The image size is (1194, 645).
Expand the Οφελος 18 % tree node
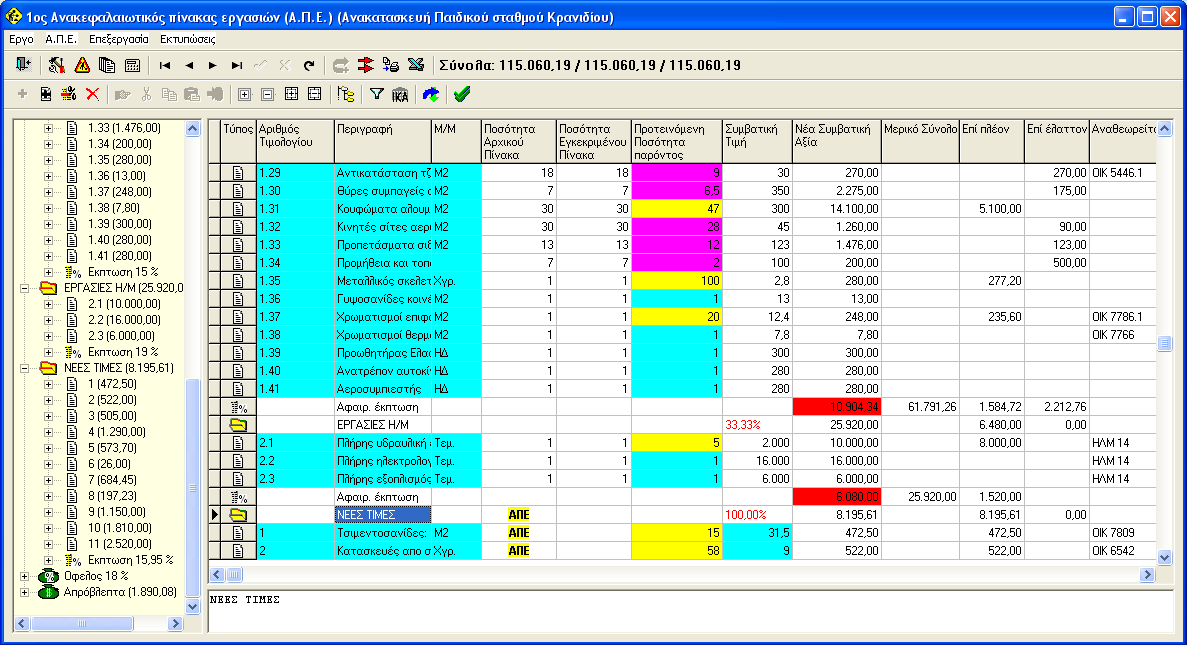coord(26,576)
